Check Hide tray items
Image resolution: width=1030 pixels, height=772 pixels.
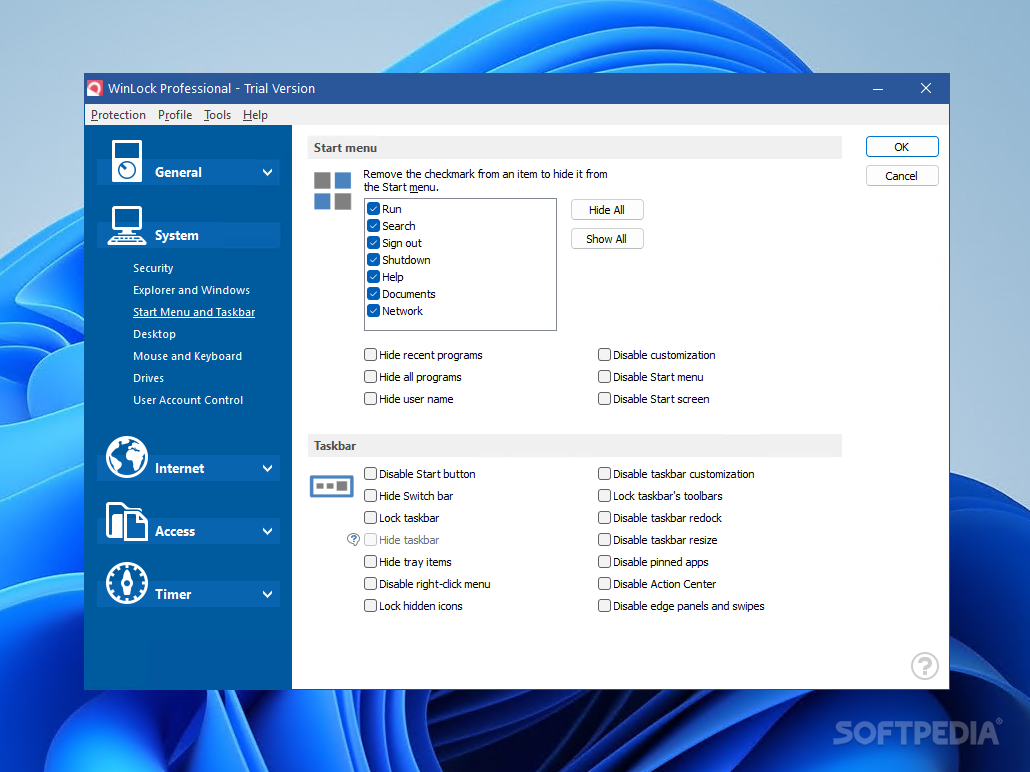click(370, 562)
